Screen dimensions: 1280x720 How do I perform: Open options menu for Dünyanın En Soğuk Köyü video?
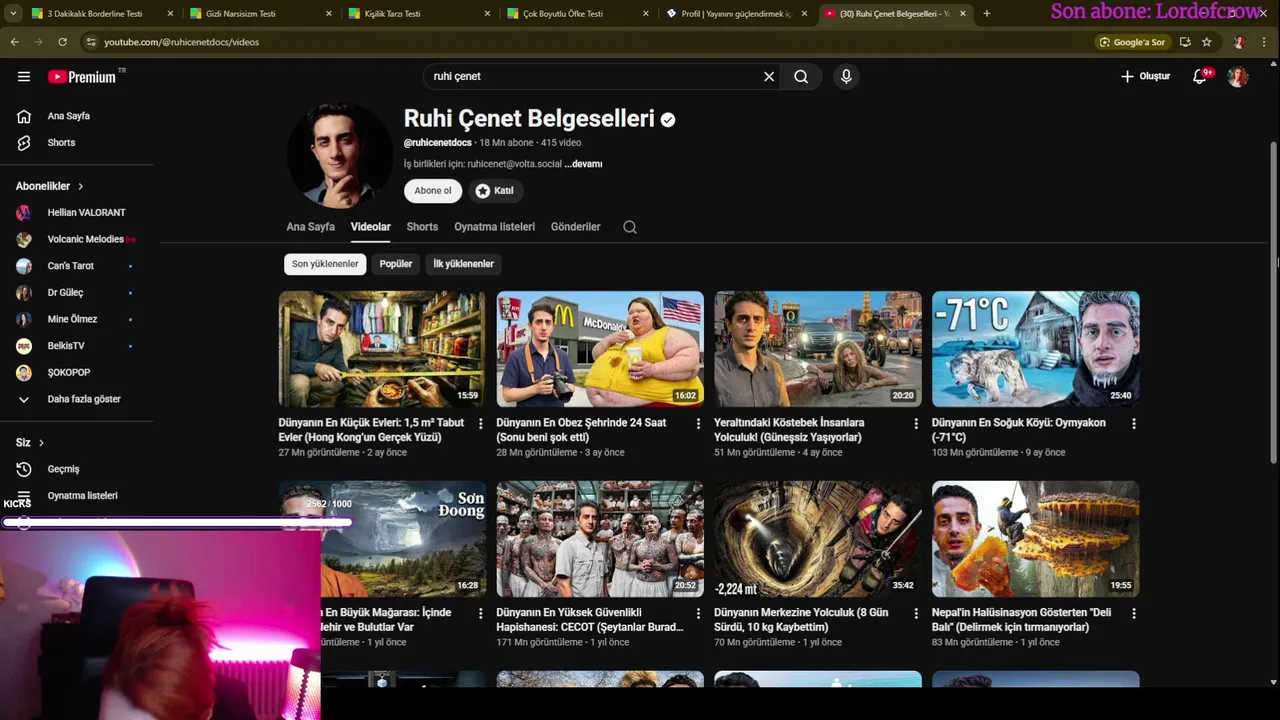1134,424
